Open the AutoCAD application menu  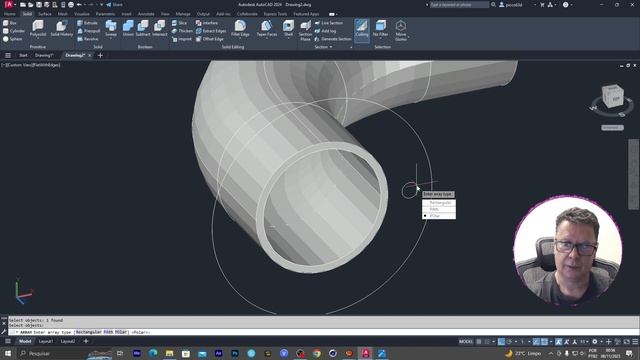(x=9, y=4)
